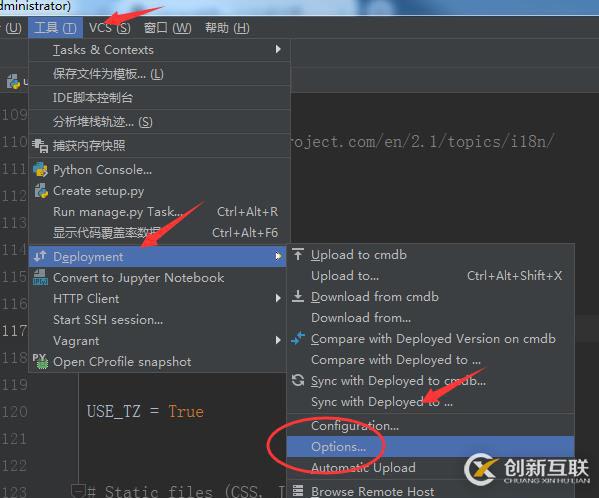Click the Compare with Deployed Version icon
Image resolution: width=599 pixels, height=498 pixels.
point(298,338)
